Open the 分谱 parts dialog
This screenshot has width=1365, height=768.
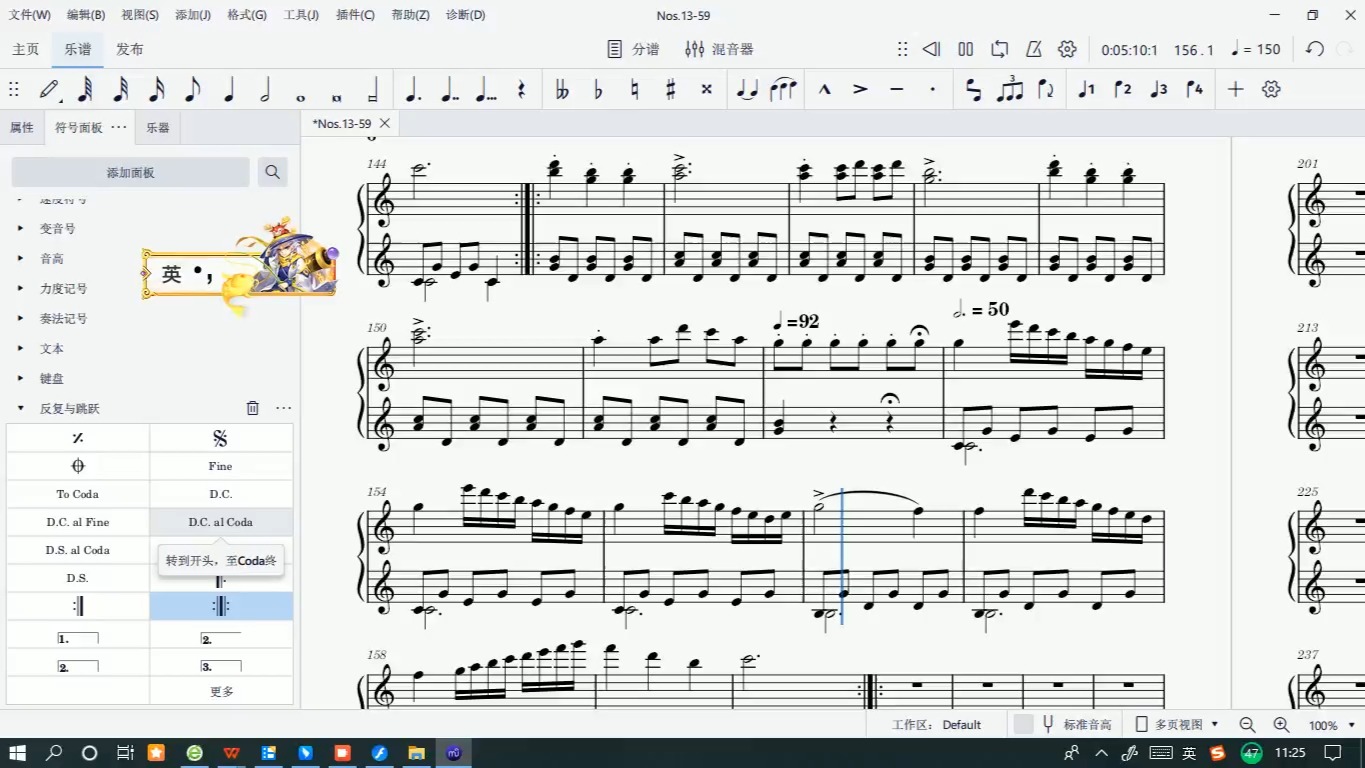click(x=634, y=49)
